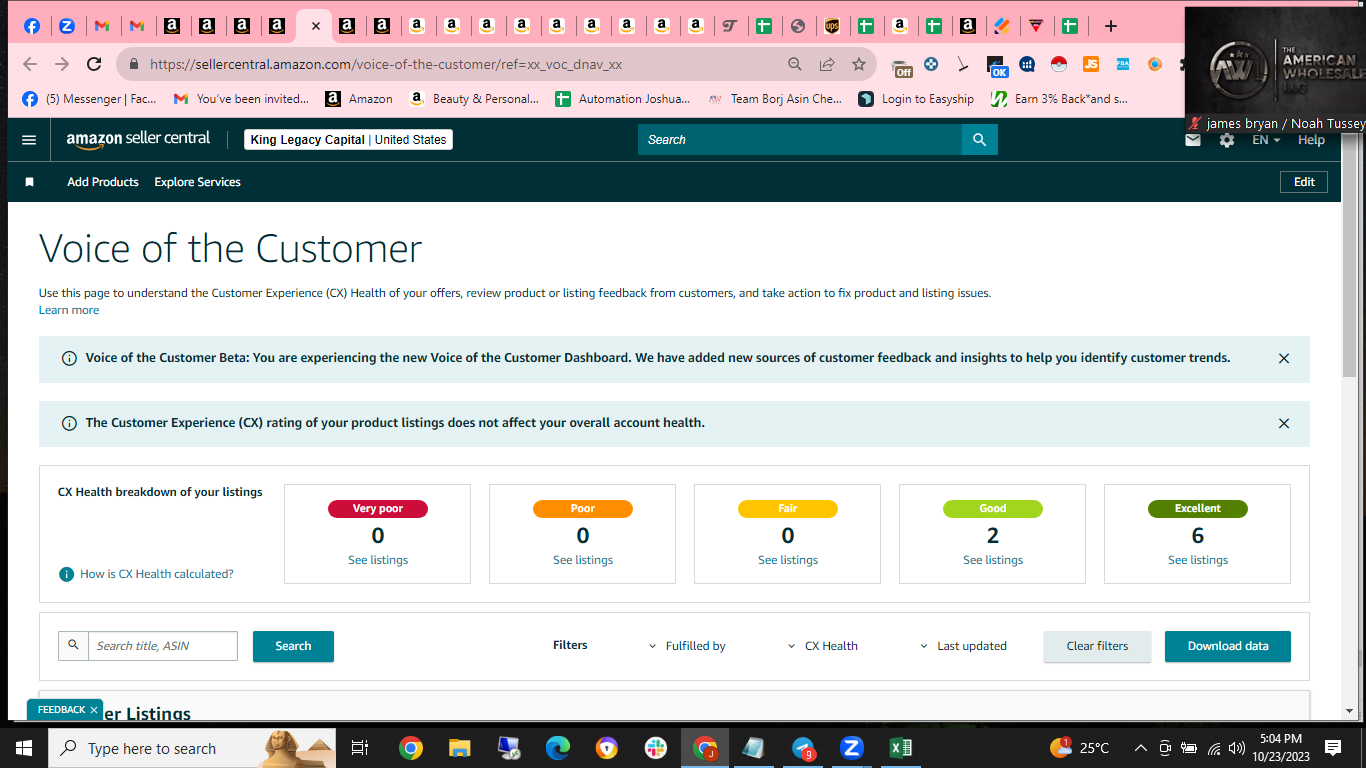Viewport: 1366px width, 768px height.
Task: Open Task View on the taskbar
Action: tap(360, 748)
